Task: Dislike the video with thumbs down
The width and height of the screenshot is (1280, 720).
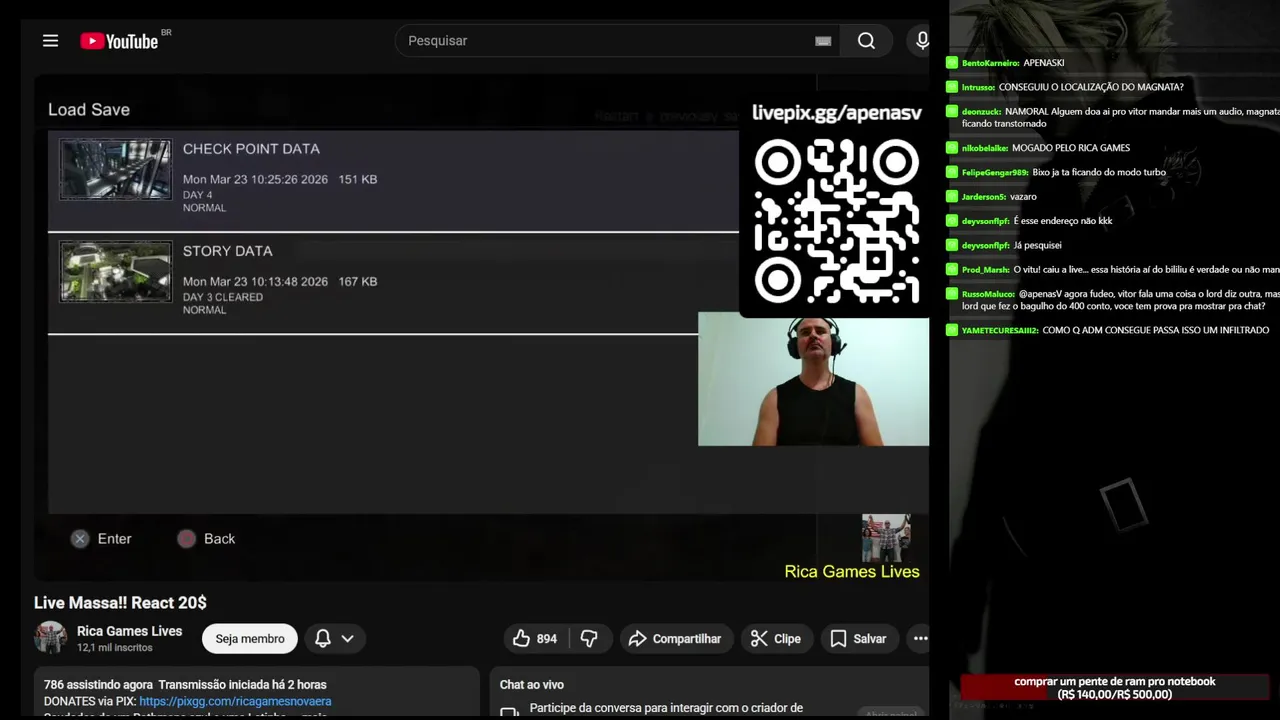Action: pyautogui.click(x=589, y=639)
